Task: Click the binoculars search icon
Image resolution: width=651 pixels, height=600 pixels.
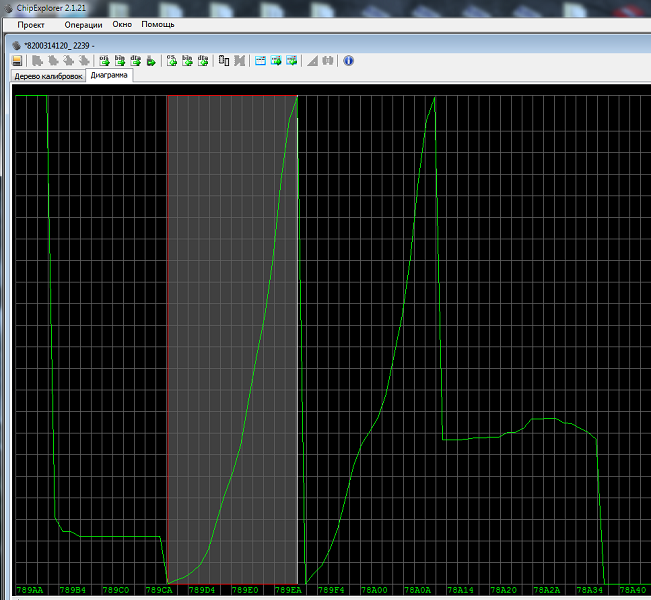Action: click(x=327, y=60)
